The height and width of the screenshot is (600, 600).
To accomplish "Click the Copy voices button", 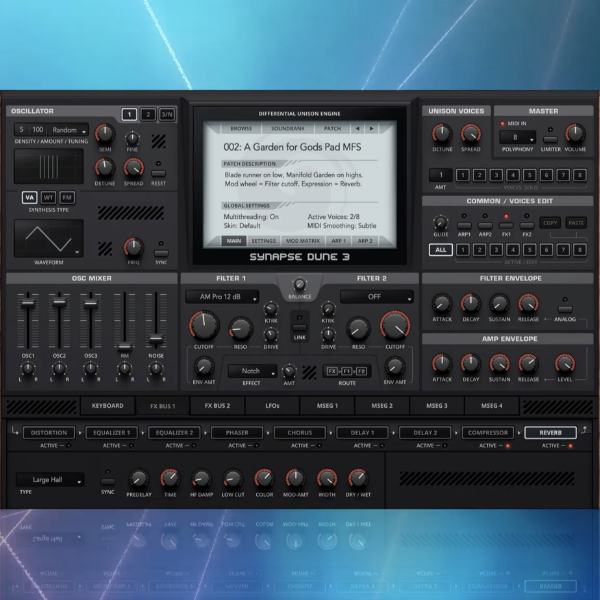I will point(550,223).
